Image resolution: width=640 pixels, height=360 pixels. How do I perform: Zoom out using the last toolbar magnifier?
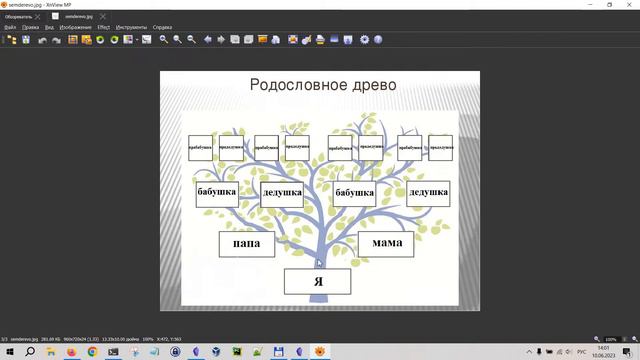pyautogui.click(x=191, y=40)
